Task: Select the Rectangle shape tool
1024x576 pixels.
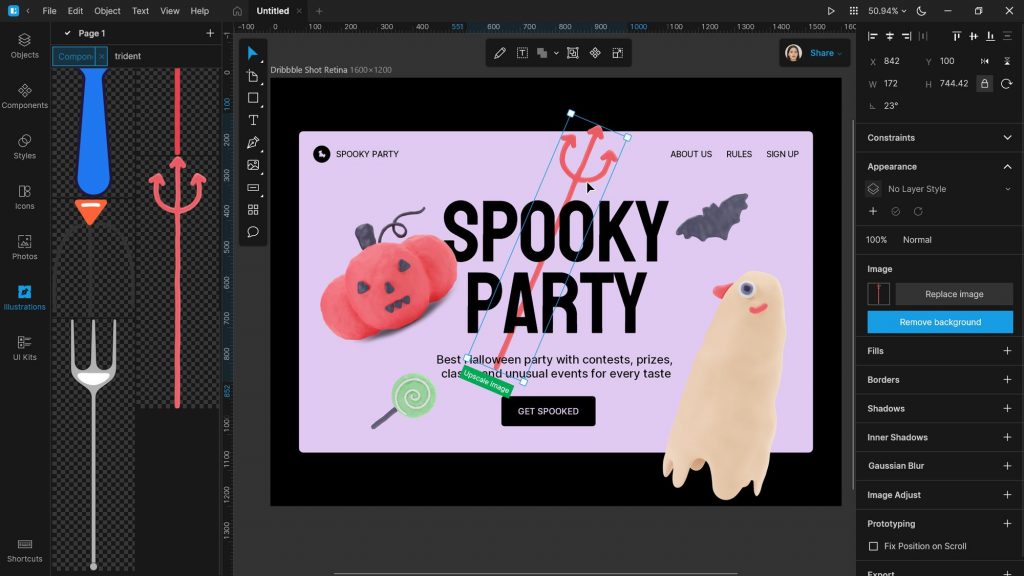Action: tap(253, 98)
